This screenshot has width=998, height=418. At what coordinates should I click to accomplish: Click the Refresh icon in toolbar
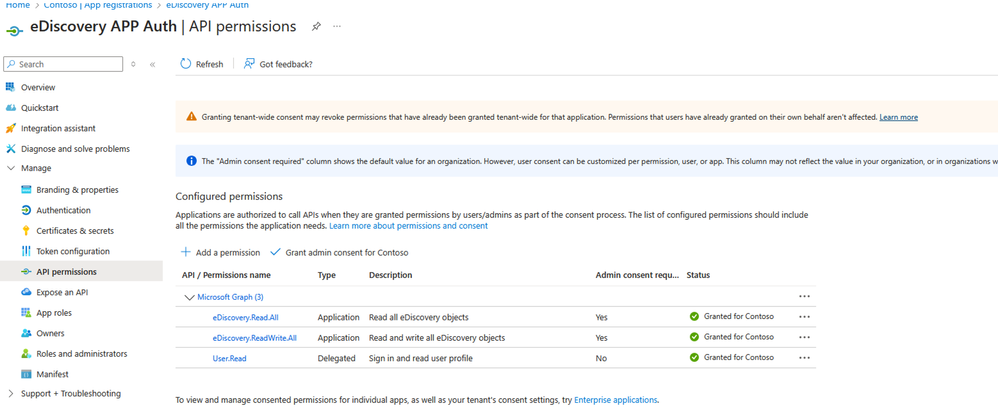[x=186, y=64]
